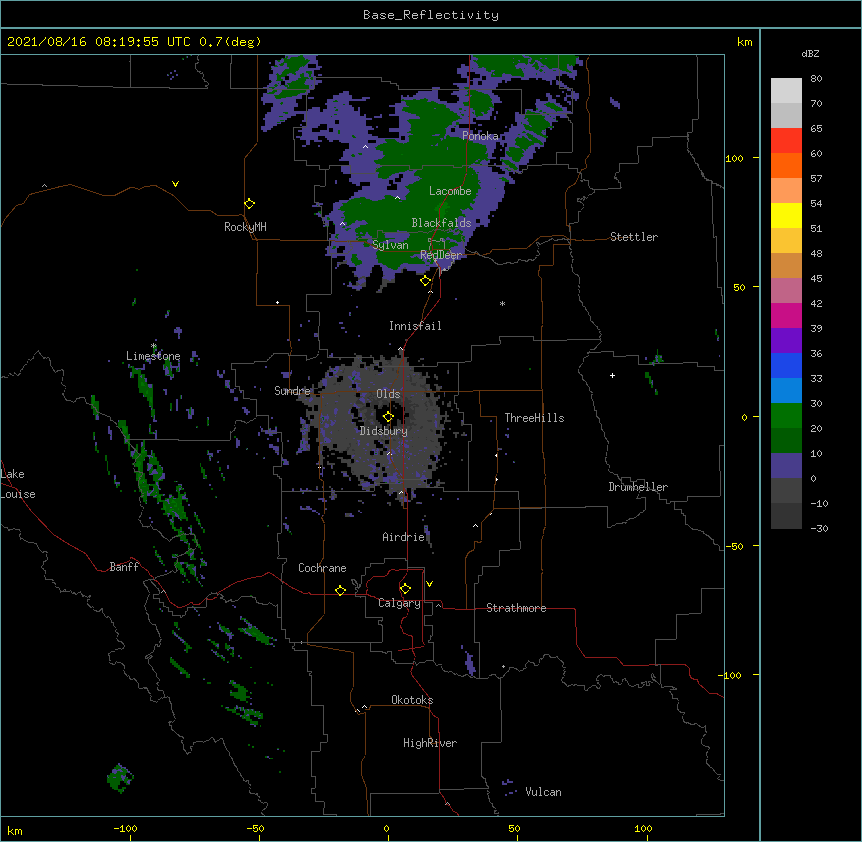The image size is (862, 842).
Task: Click the white plus marker east of ThreeHills
Action: (612, 375)
